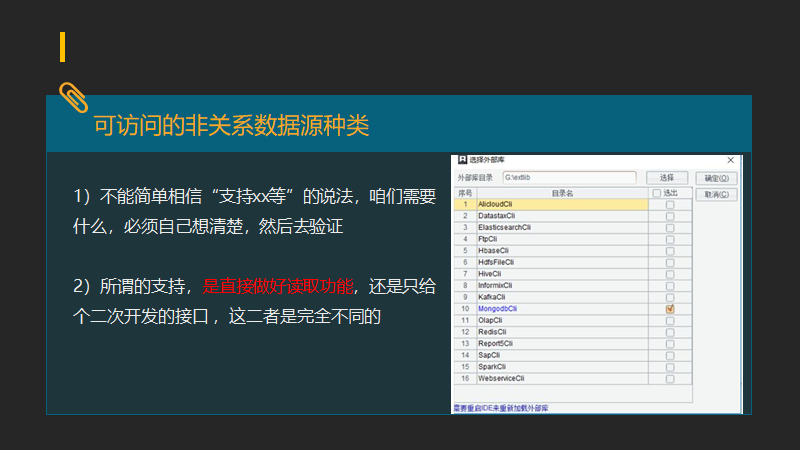
Task: Check the WebserviceCli row checkbox
Action: click(670, 379)
